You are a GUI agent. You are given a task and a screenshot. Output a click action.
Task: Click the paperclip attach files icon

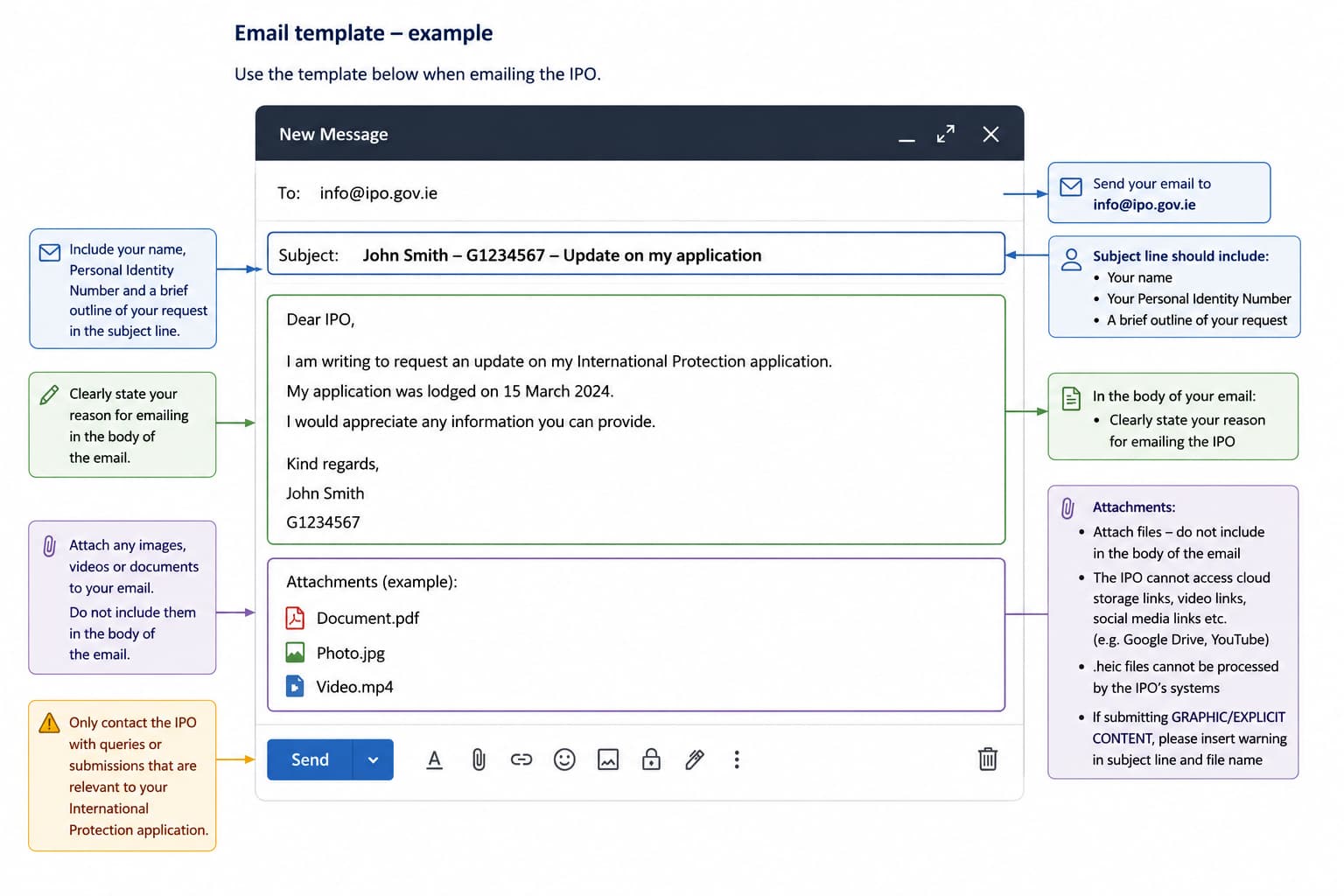tap(479, 759)
